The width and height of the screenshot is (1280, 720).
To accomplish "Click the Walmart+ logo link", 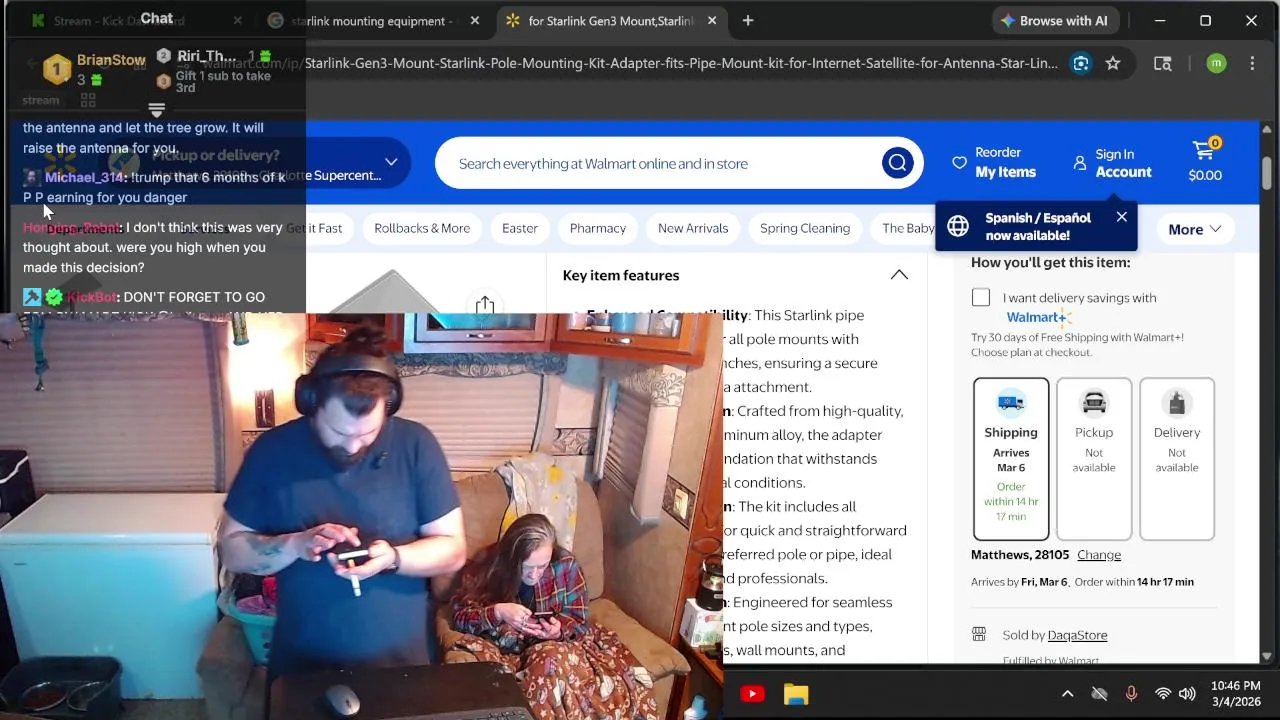I will [x=1039, y=318].
